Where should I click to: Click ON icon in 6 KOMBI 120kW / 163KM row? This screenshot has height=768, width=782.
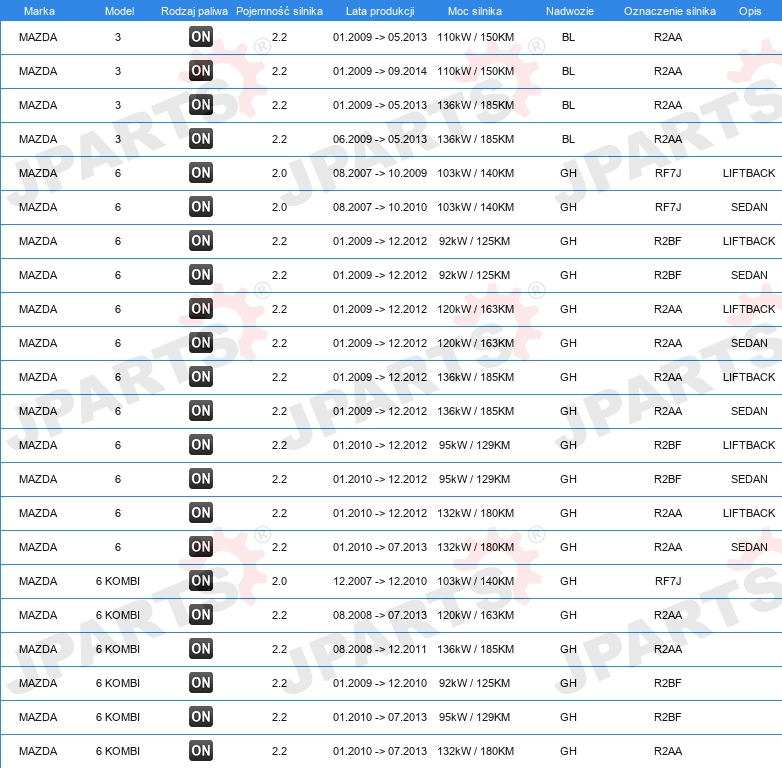pyautogui.click(x=201, y=615)
